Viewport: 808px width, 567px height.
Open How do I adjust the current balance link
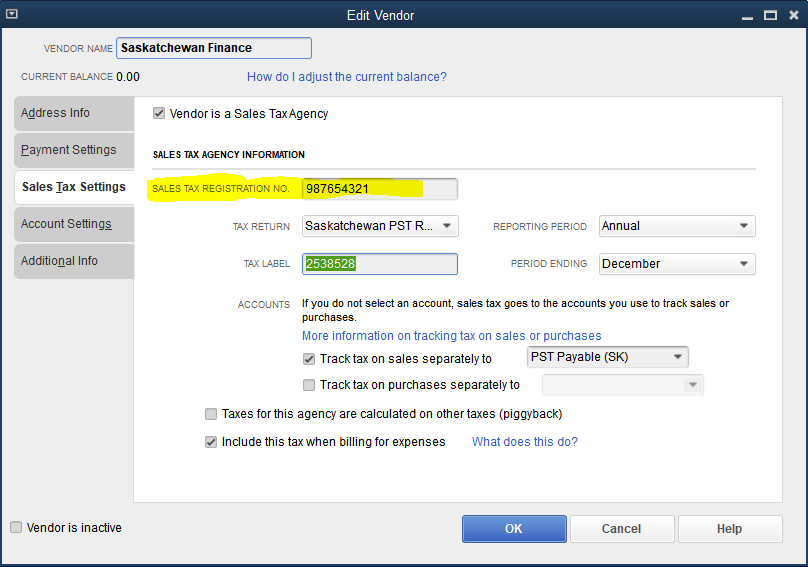pos(347,77)
